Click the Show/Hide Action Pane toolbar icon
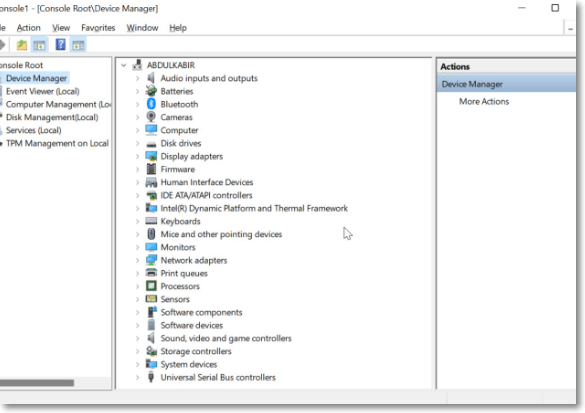585x413 pixels. [78, 45]
